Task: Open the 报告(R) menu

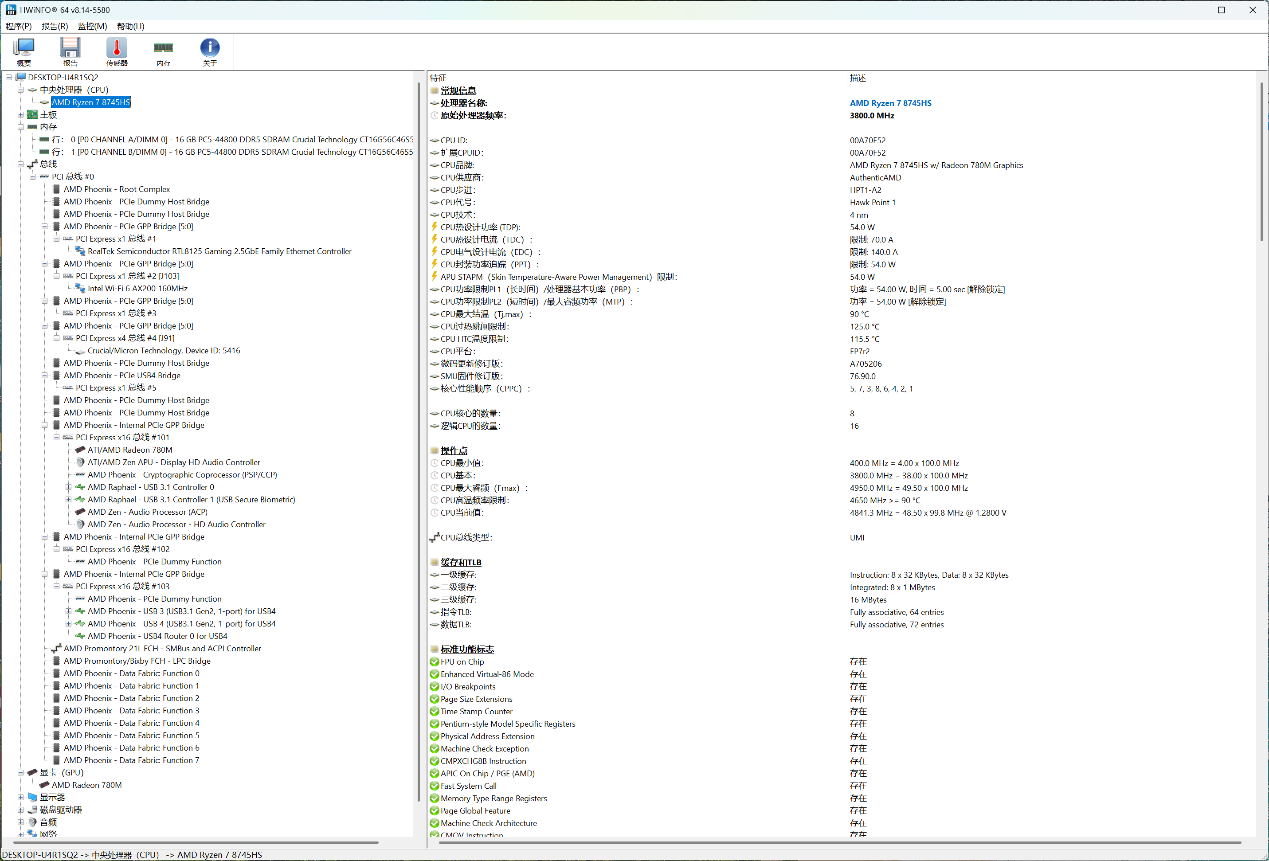Action: click(55, 26)
